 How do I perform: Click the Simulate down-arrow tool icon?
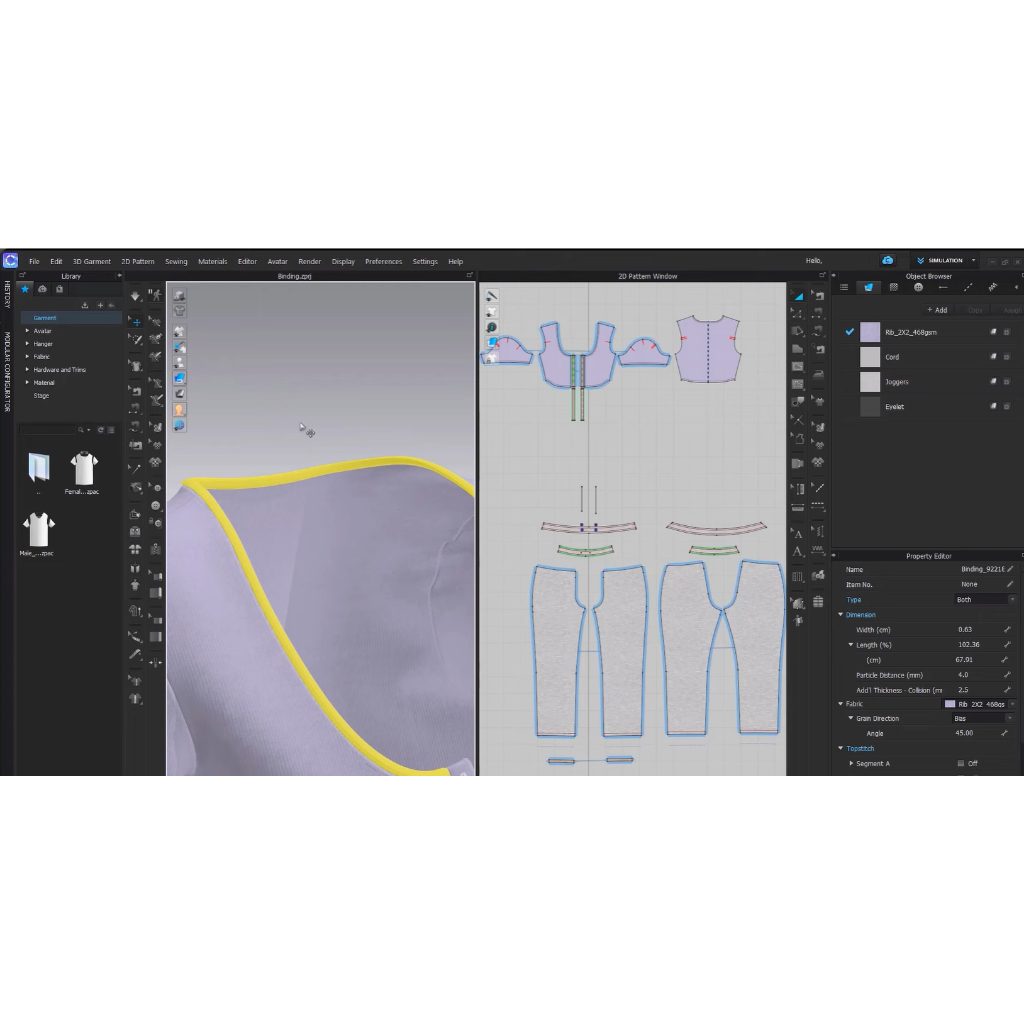(136, 296)
